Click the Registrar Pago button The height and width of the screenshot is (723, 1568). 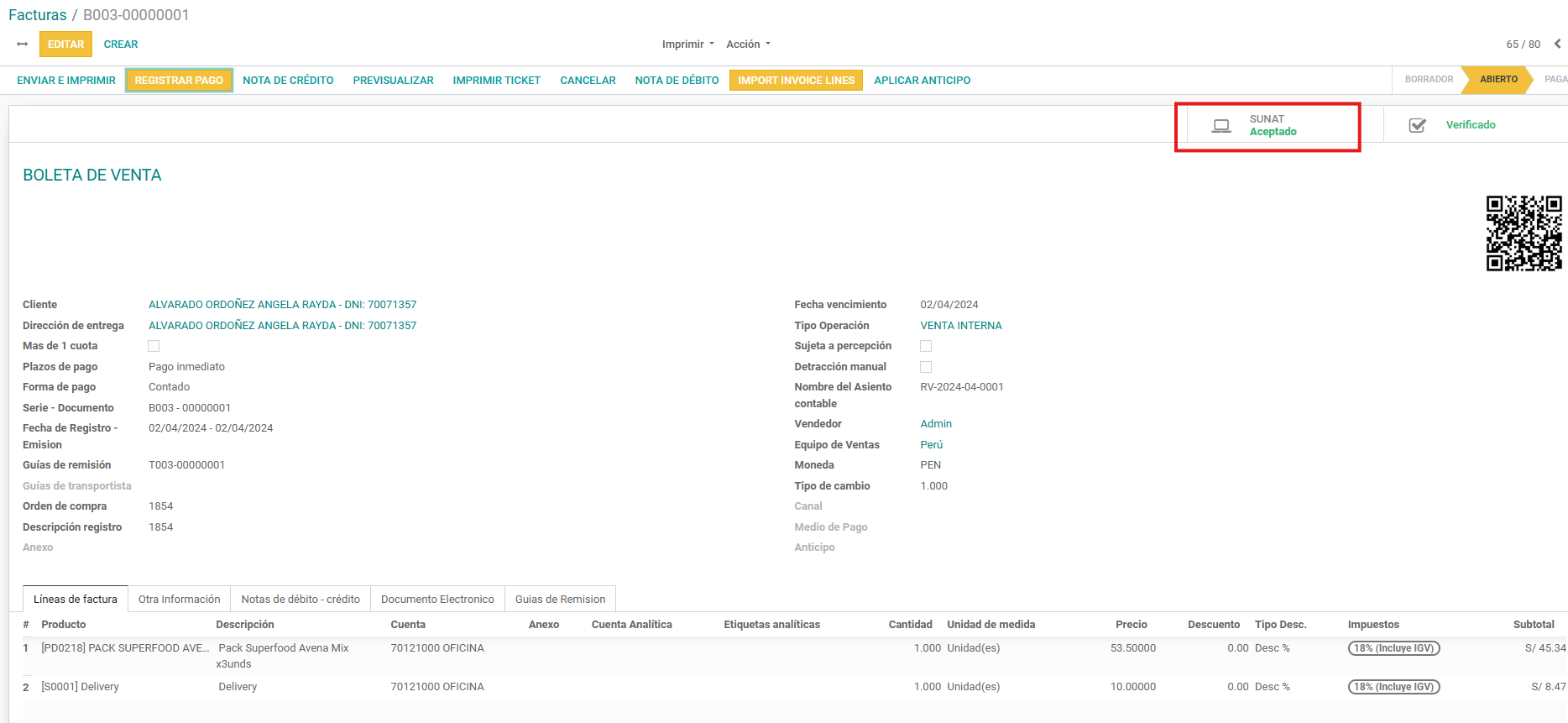point(179,81)
